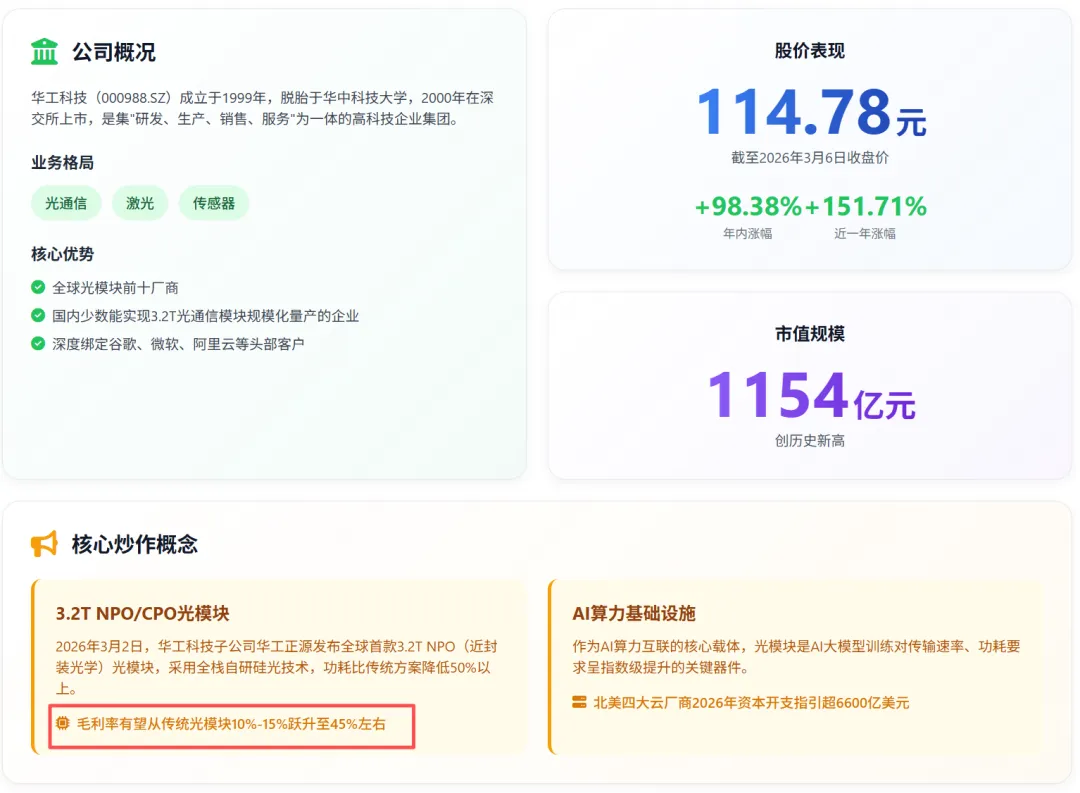Click the 114.78元 stock price figure

point(811,112)
